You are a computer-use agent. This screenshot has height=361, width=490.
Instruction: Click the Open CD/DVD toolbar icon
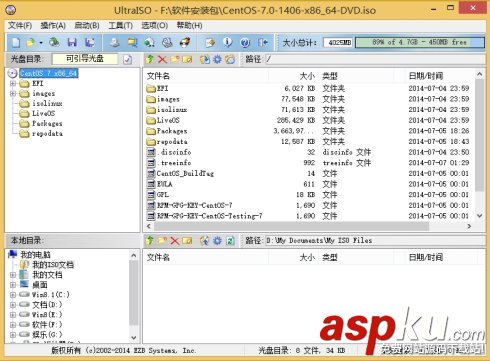pos(54,42)
